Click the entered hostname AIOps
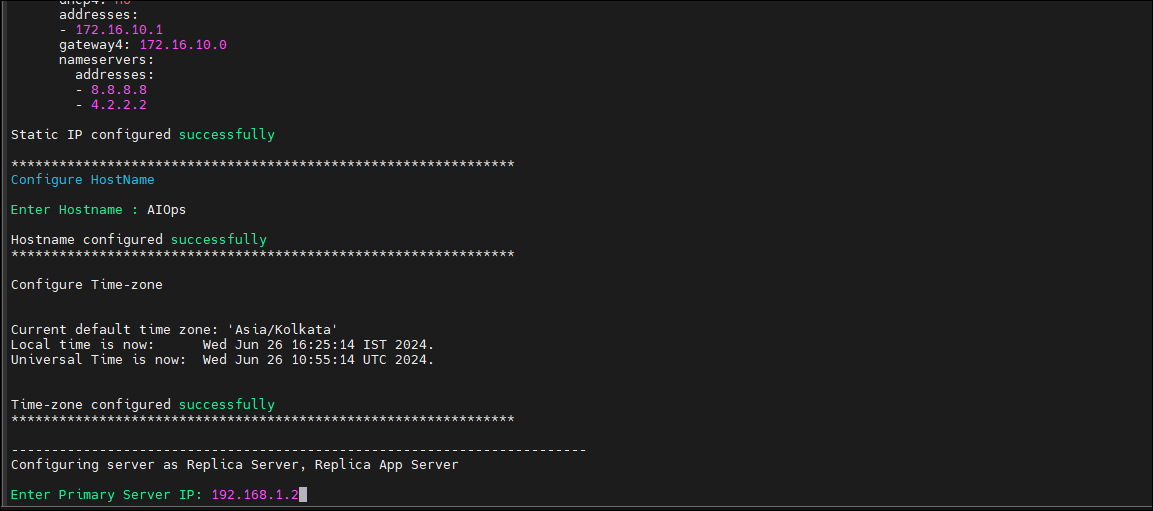 coord(166,210)
